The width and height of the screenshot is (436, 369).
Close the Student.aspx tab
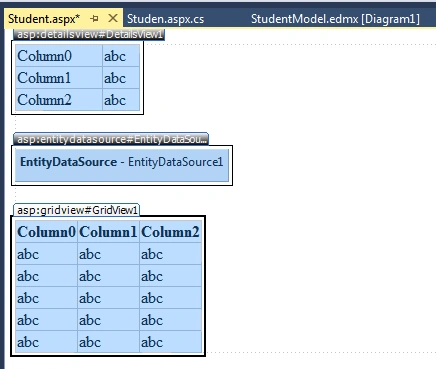[113, 18]
